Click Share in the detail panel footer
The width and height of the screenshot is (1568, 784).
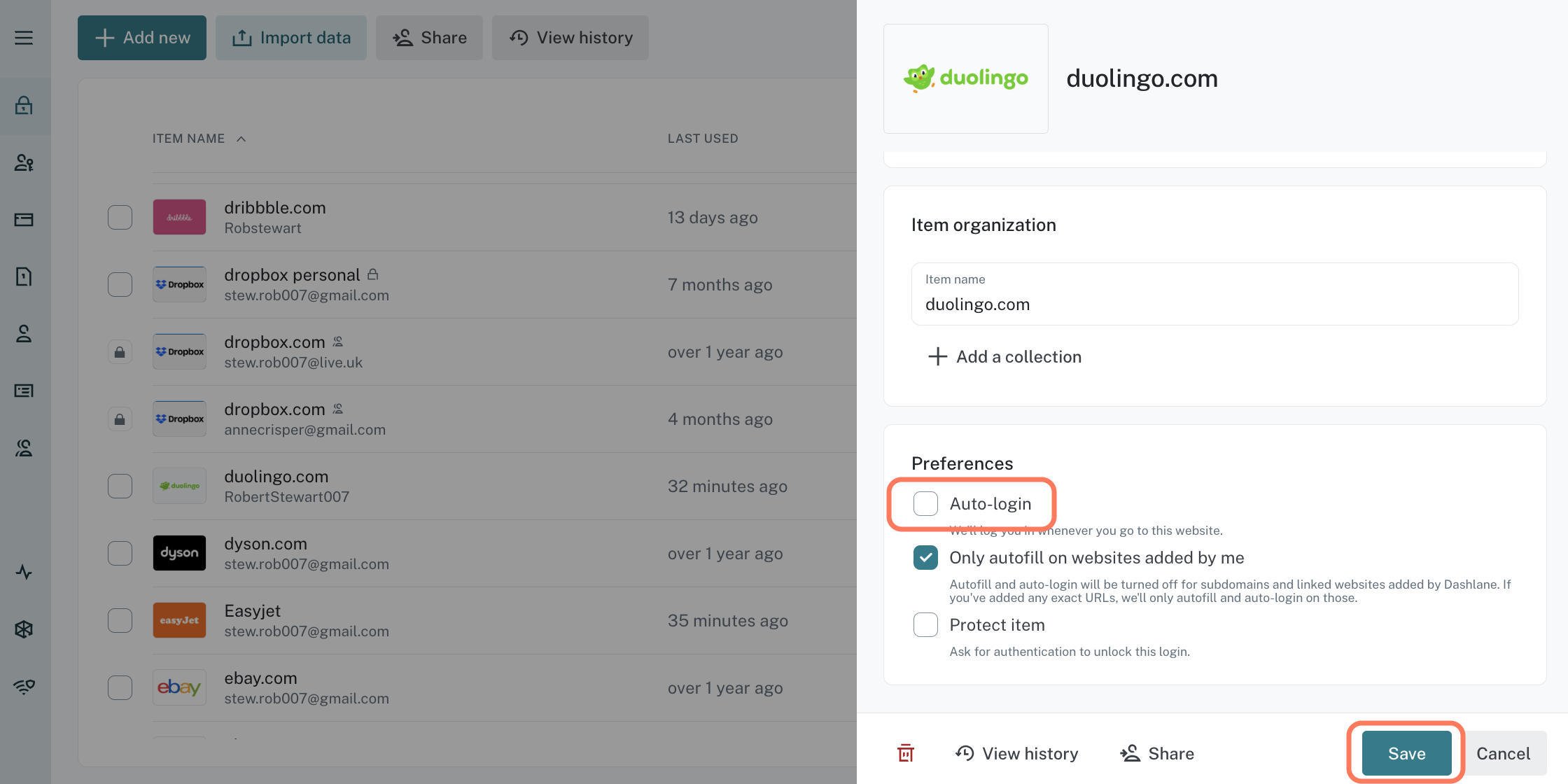1156,753
